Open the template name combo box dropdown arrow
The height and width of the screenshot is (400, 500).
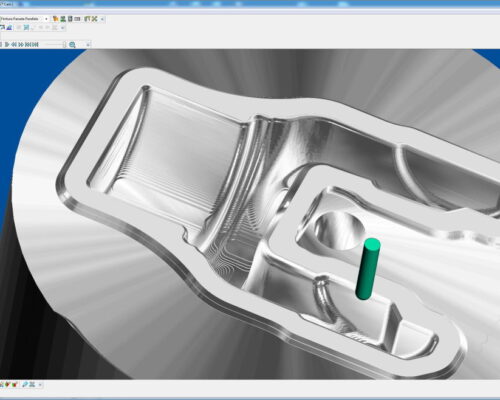[46, 19]
